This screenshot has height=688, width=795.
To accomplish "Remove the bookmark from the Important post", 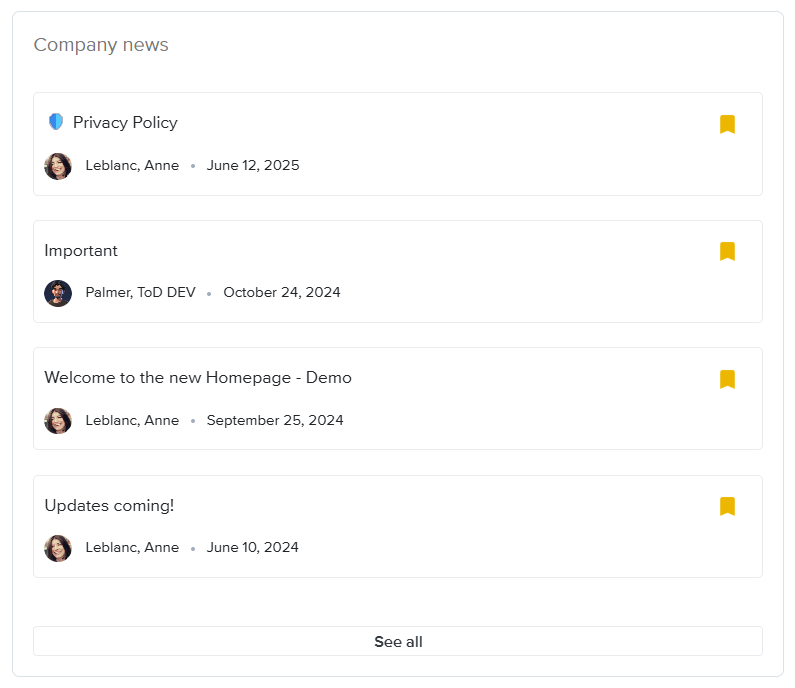I will point(727,251).
